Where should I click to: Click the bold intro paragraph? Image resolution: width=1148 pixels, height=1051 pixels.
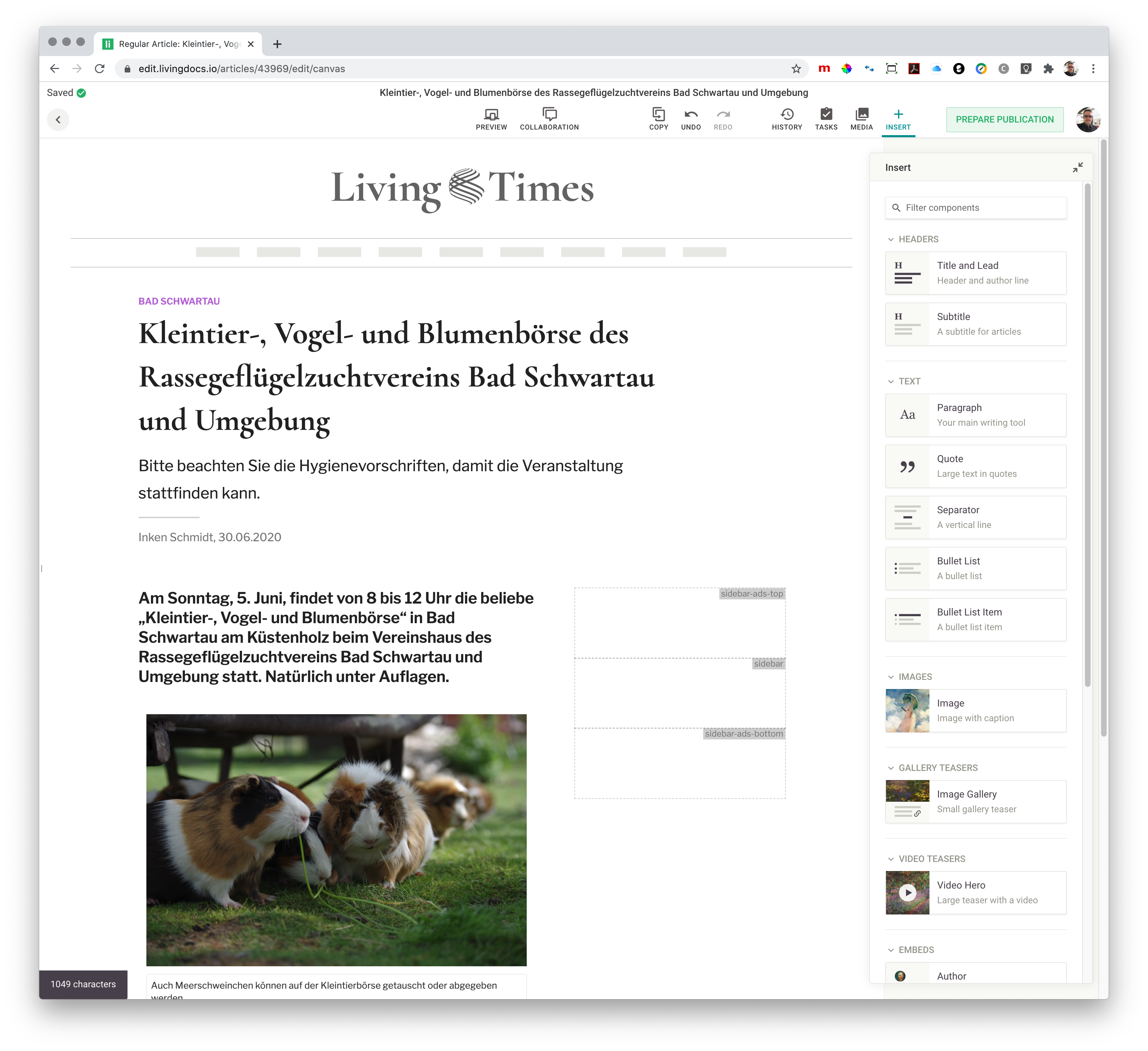click(x=336, y=638)
